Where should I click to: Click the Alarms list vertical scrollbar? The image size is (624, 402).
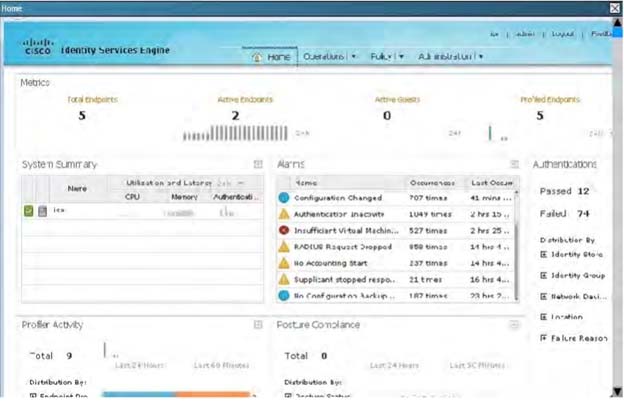[x=517, y=246]
